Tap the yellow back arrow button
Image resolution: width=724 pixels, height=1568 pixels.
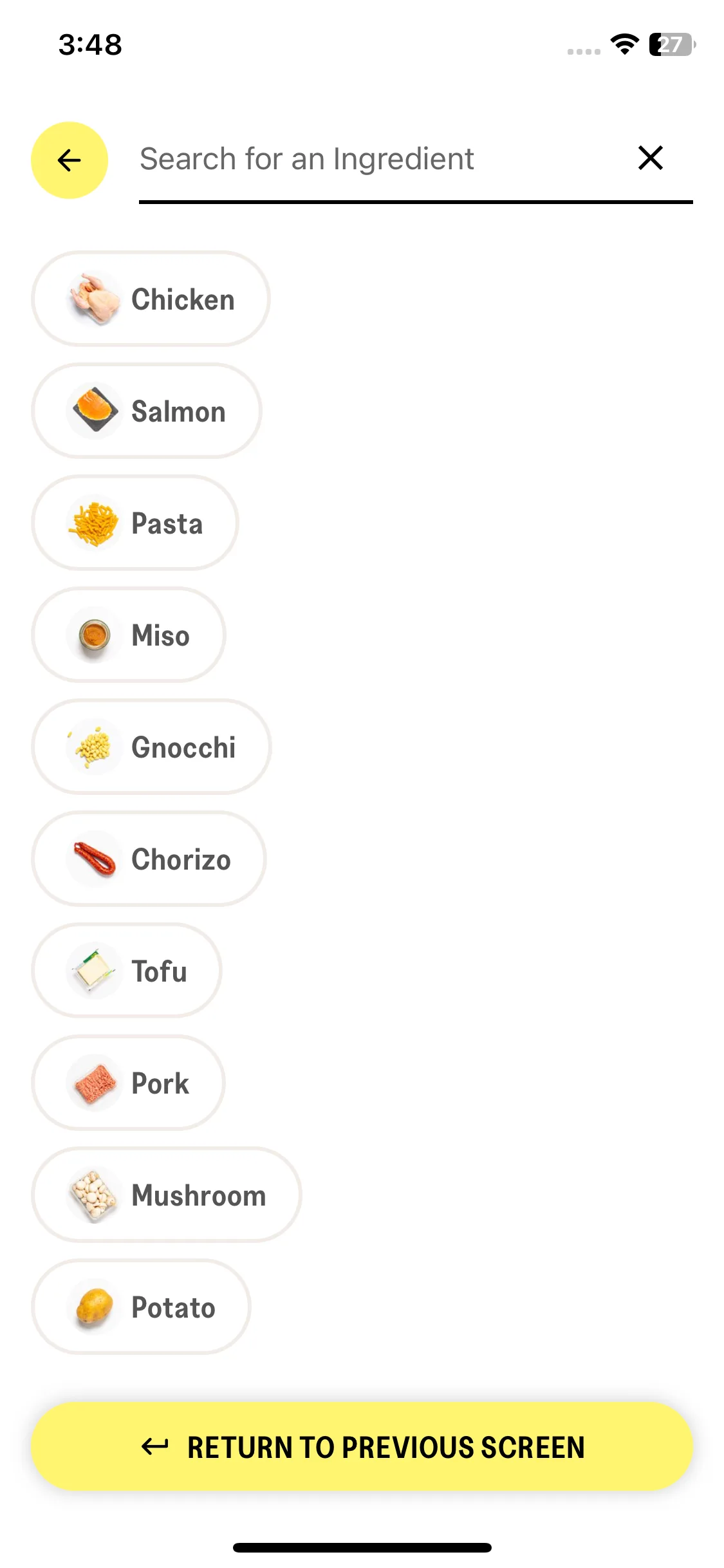point(70,160)
